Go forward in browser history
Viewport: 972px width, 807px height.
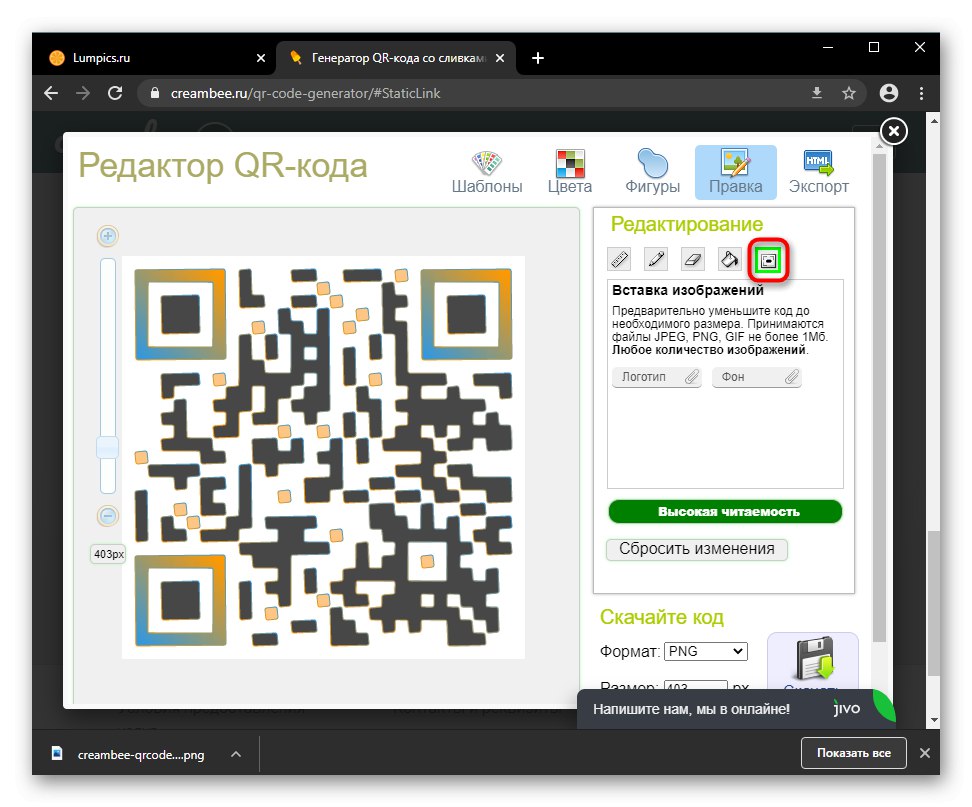click(x=82, y=93)
